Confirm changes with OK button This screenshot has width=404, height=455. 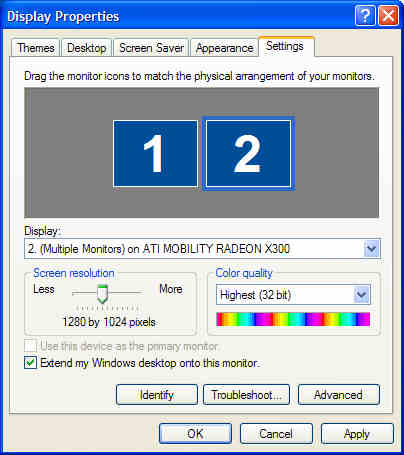195,433
